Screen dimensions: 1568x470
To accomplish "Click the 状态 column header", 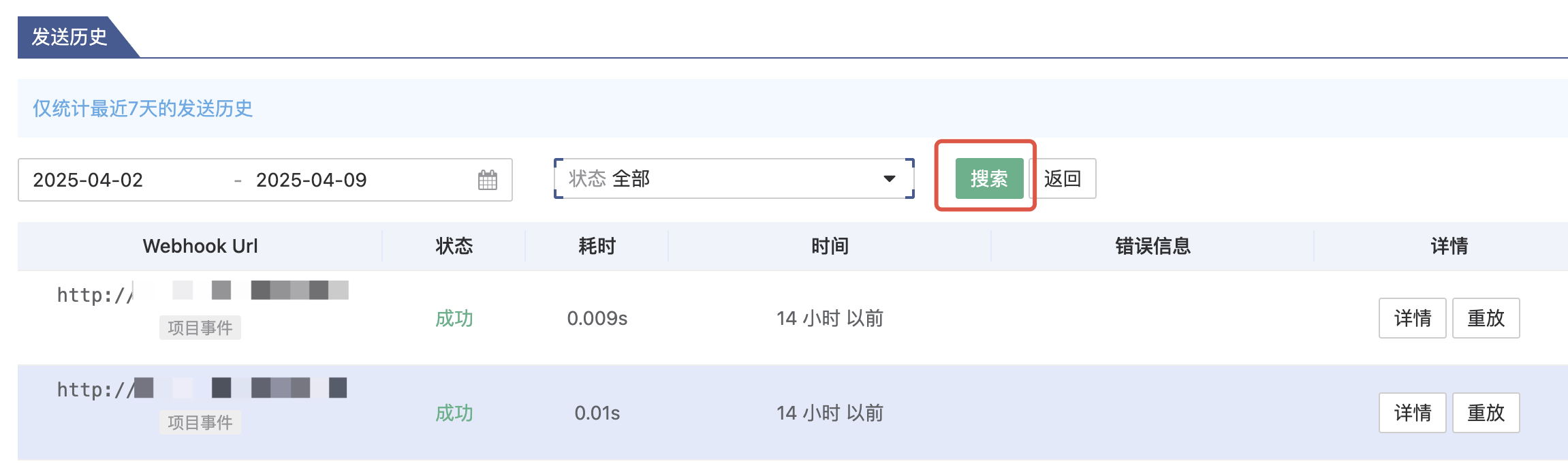I will tap(454, 246).
